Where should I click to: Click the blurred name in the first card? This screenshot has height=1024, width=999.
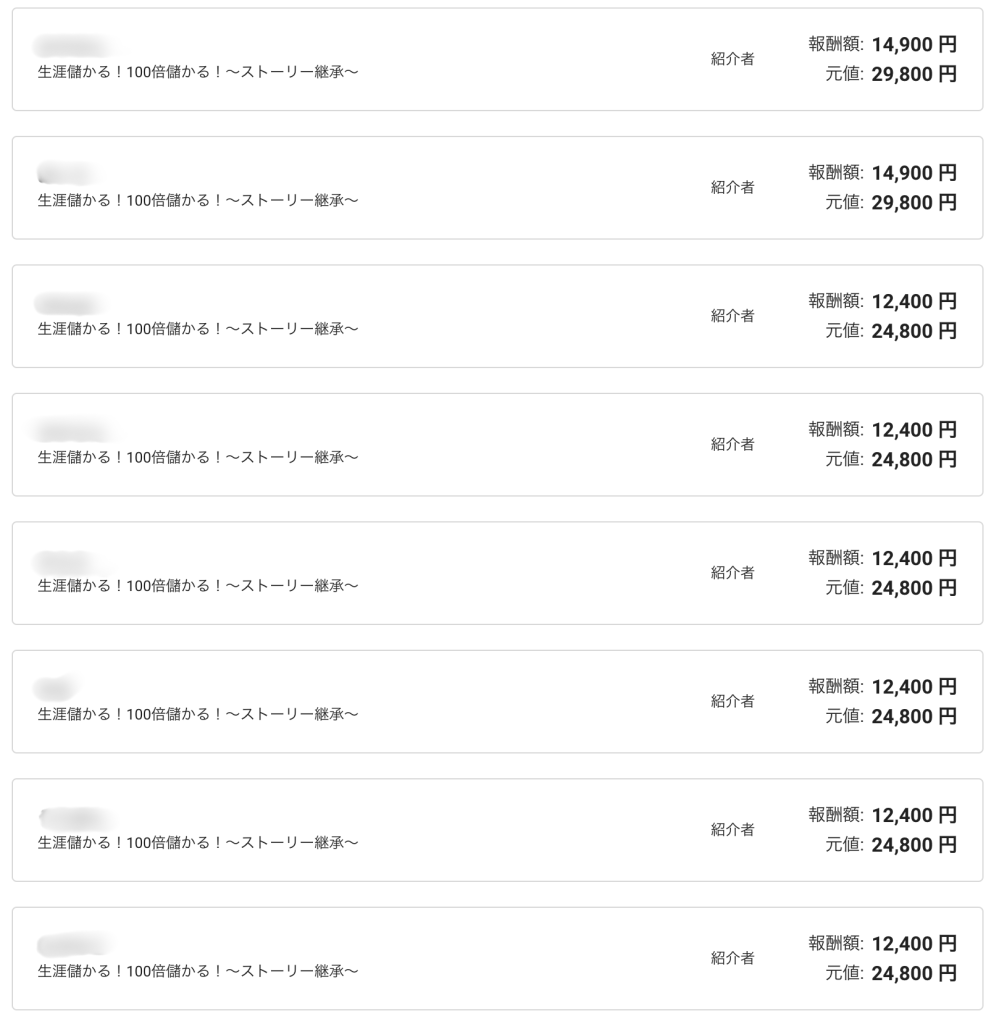(70, 46)
